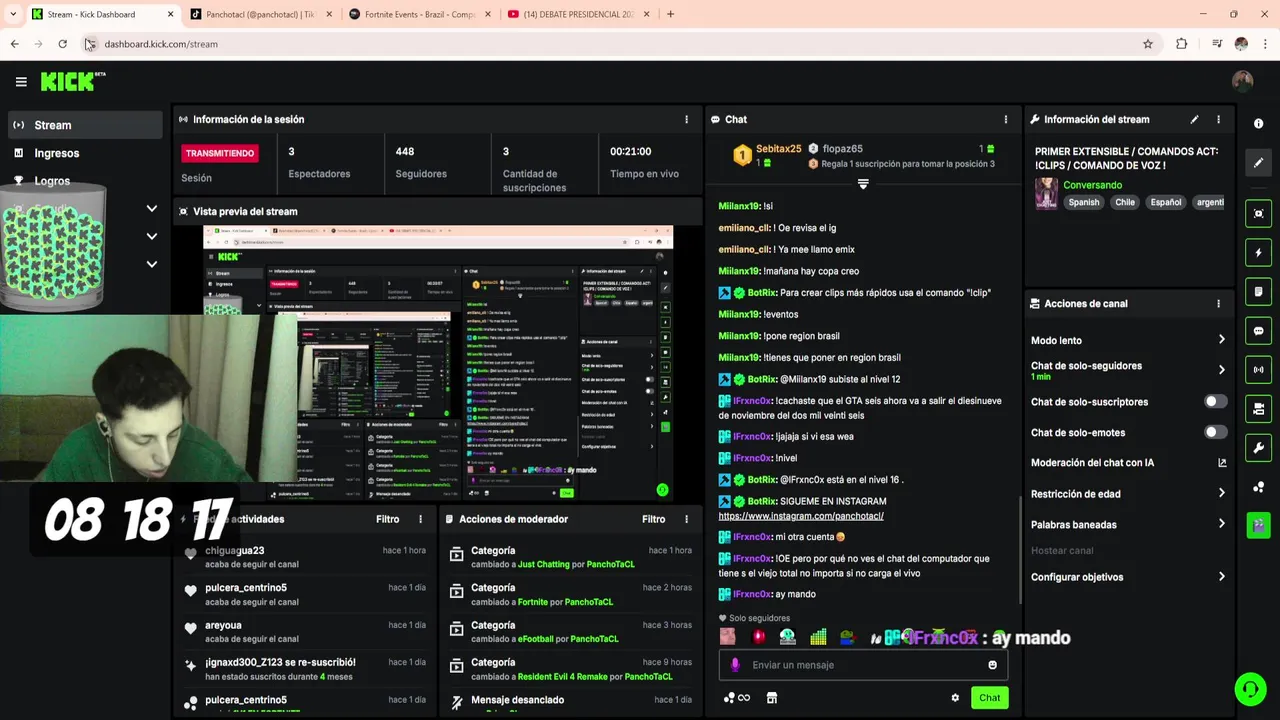This screenshot has width=1280, height=720.
Task: Open the chat panel options menu
Action: coord(1006,119)
